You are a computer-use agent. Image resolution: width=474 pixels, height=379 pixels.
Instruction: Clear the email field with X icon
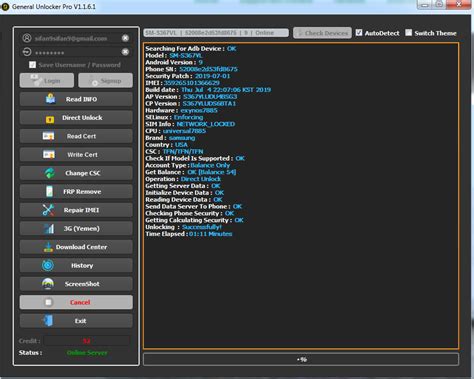tap(125, 38)
